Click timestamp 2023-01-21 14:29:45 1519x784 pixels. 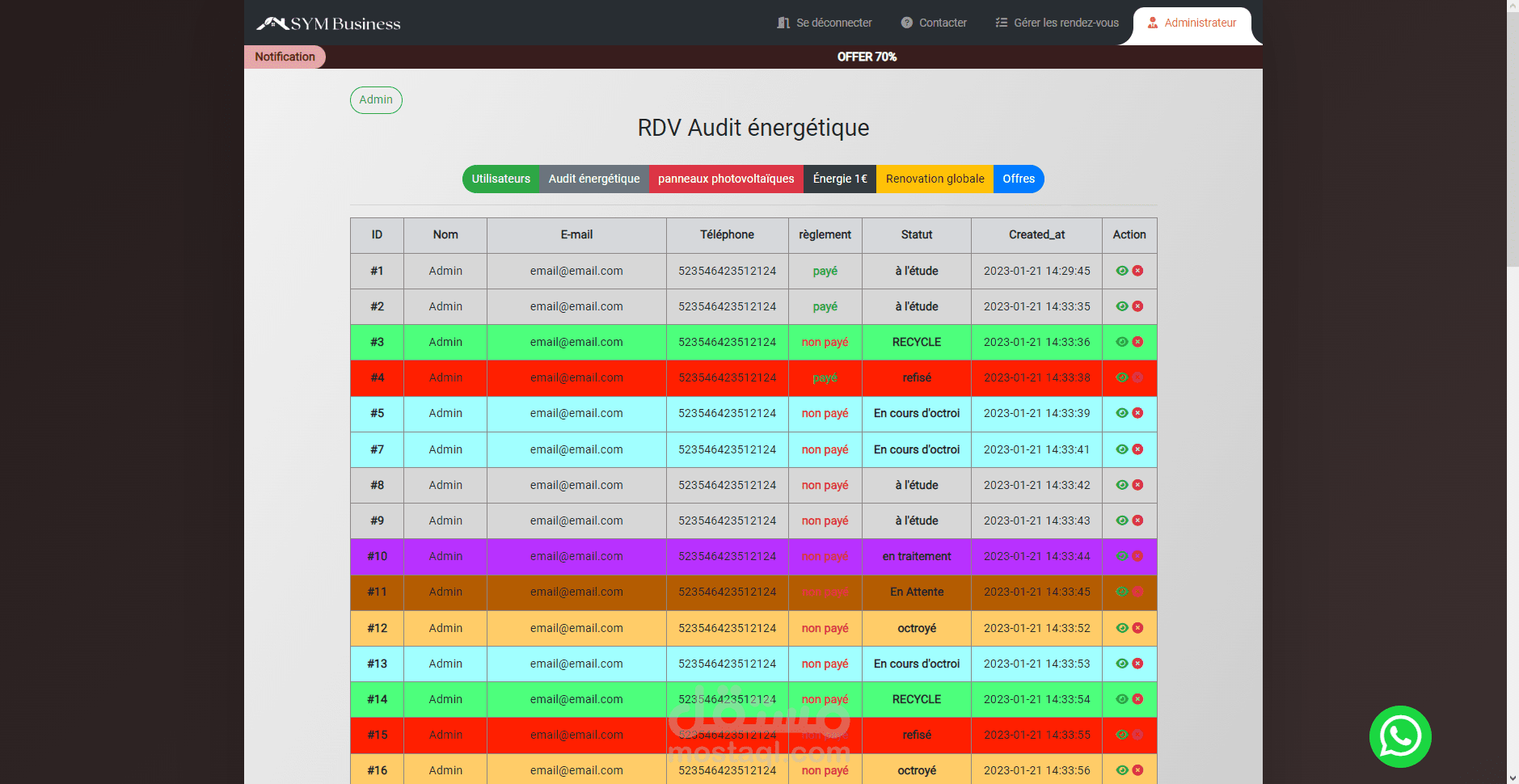(x=1037, y=271)
